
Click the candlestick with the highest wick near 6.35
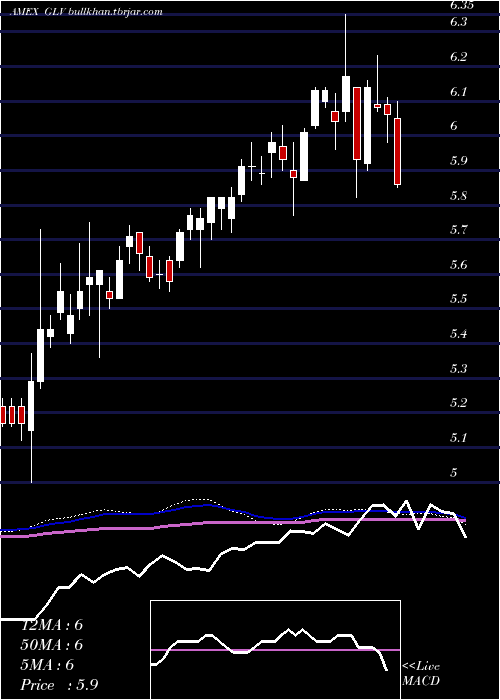point(346,68)
